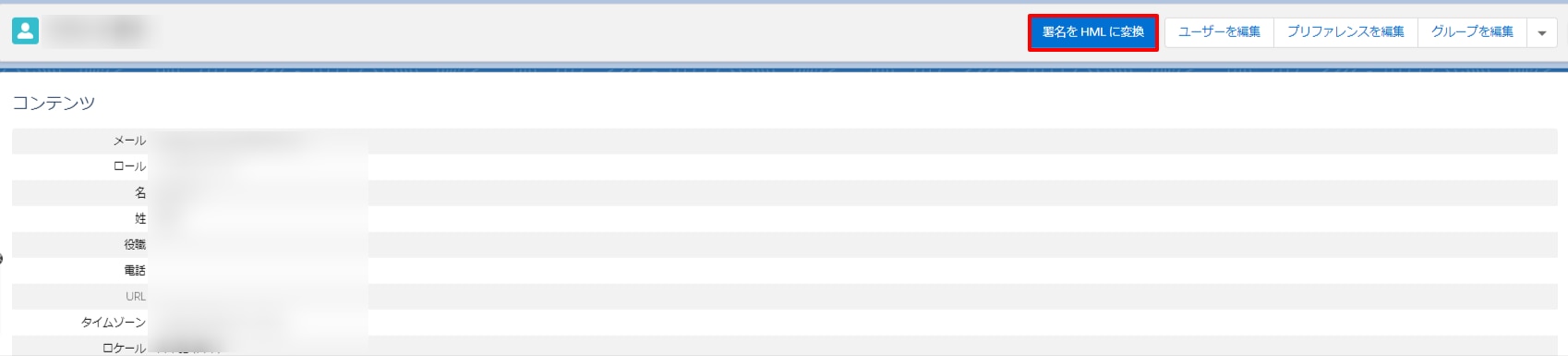Open ユーザーを編集 to edit the user
Image resolution: width=1568 pixels, height=356 pixels.
[x=1219, y=32]
